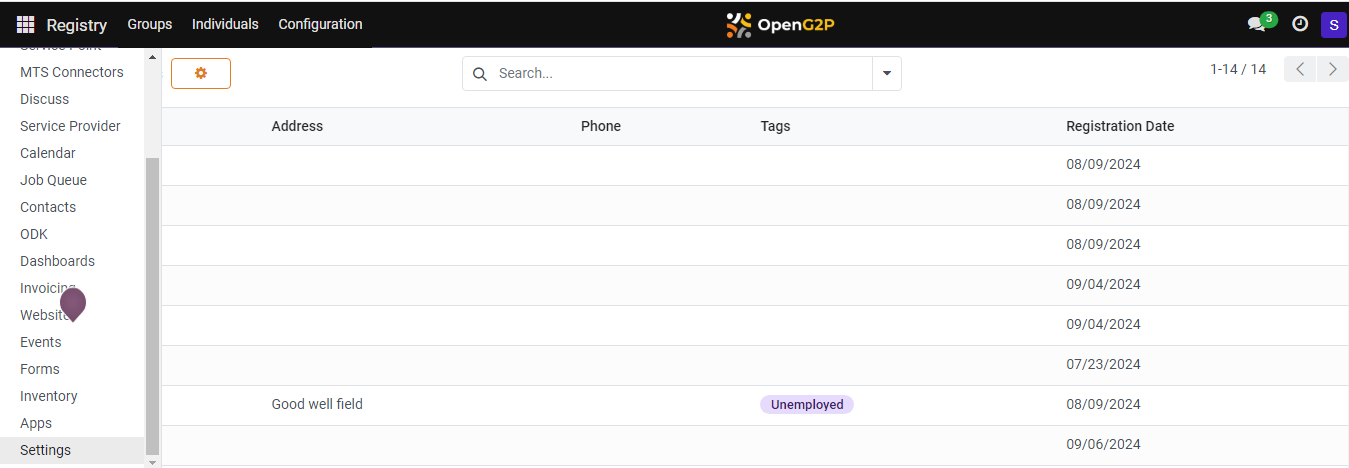Click the activities clock icon
This screenshot has height=468, width=1349.
click(1300, 24)
